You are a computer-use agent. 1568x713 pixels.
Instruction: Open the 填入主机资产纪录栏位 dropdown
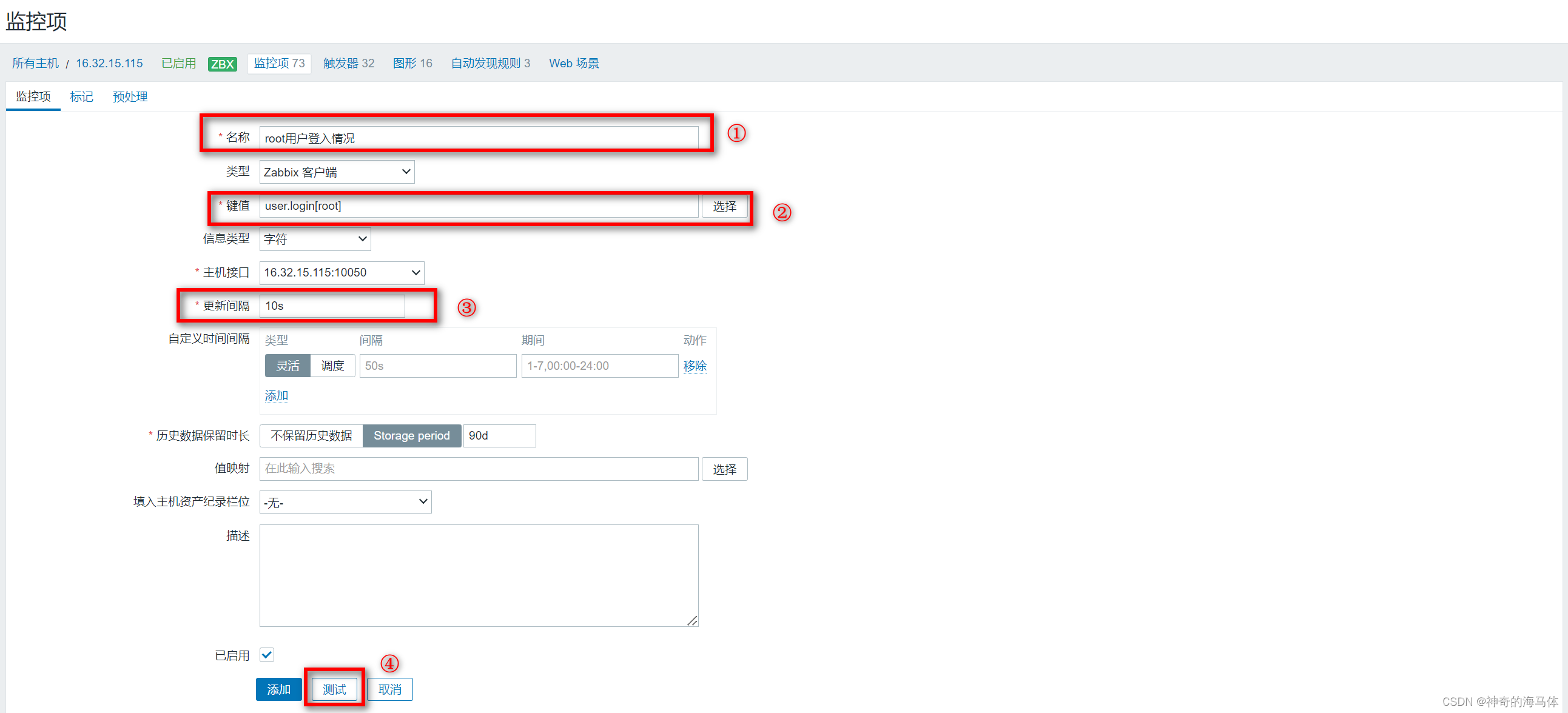tap(345, 502)
